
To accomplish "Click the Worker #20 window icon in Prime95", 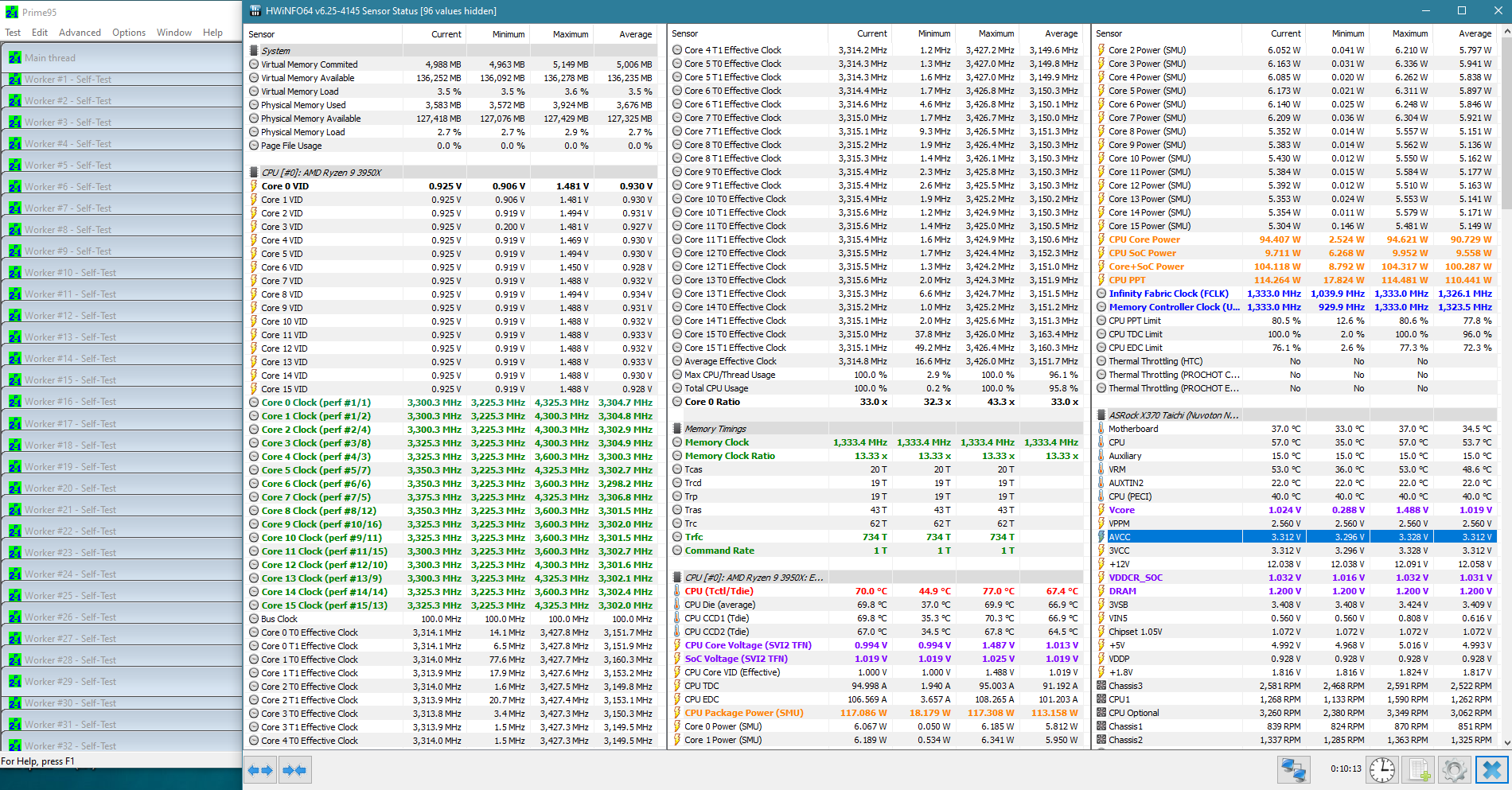I will point(15,488).
